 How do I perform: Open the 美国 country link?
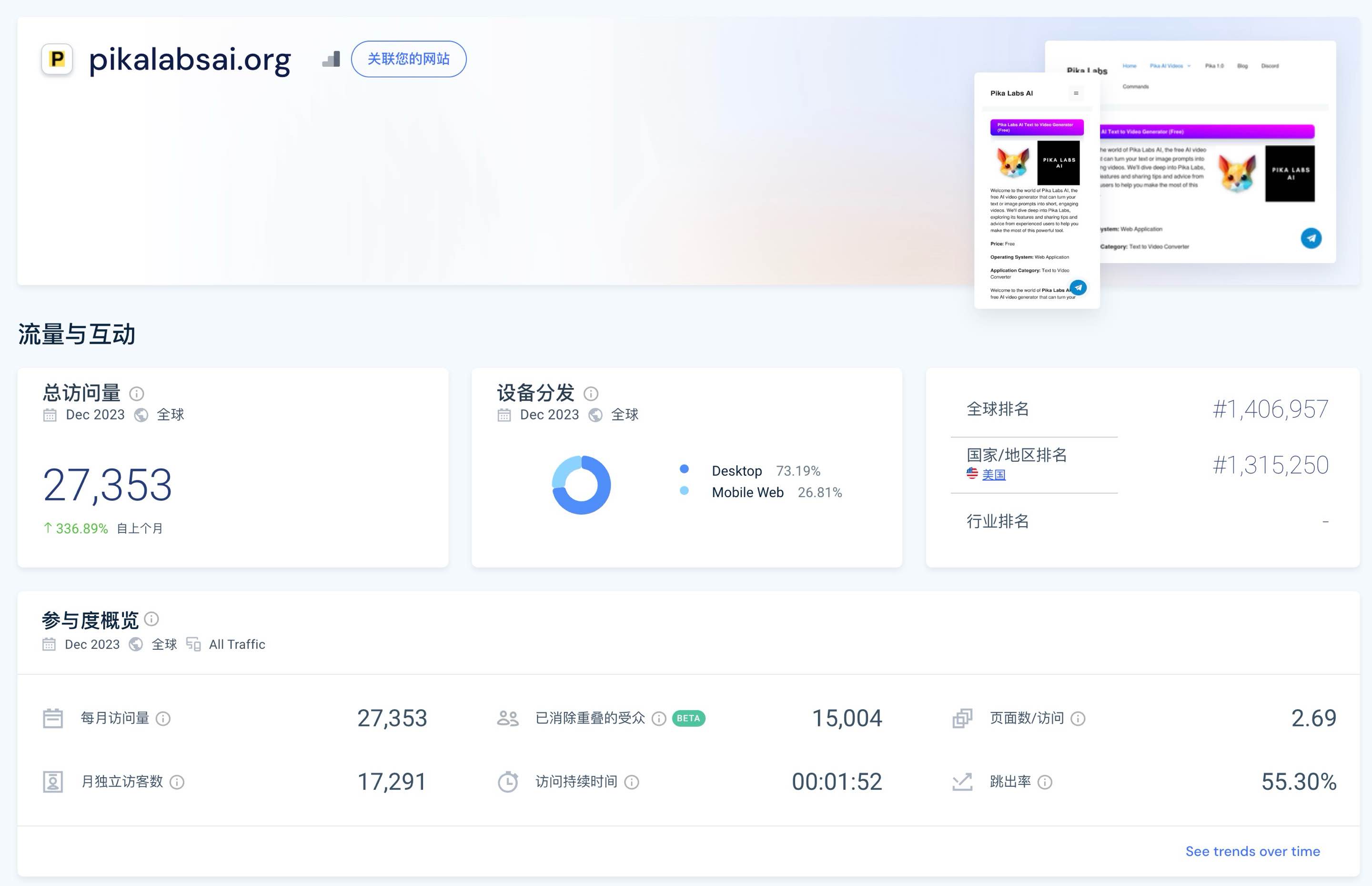click(994, 475)
